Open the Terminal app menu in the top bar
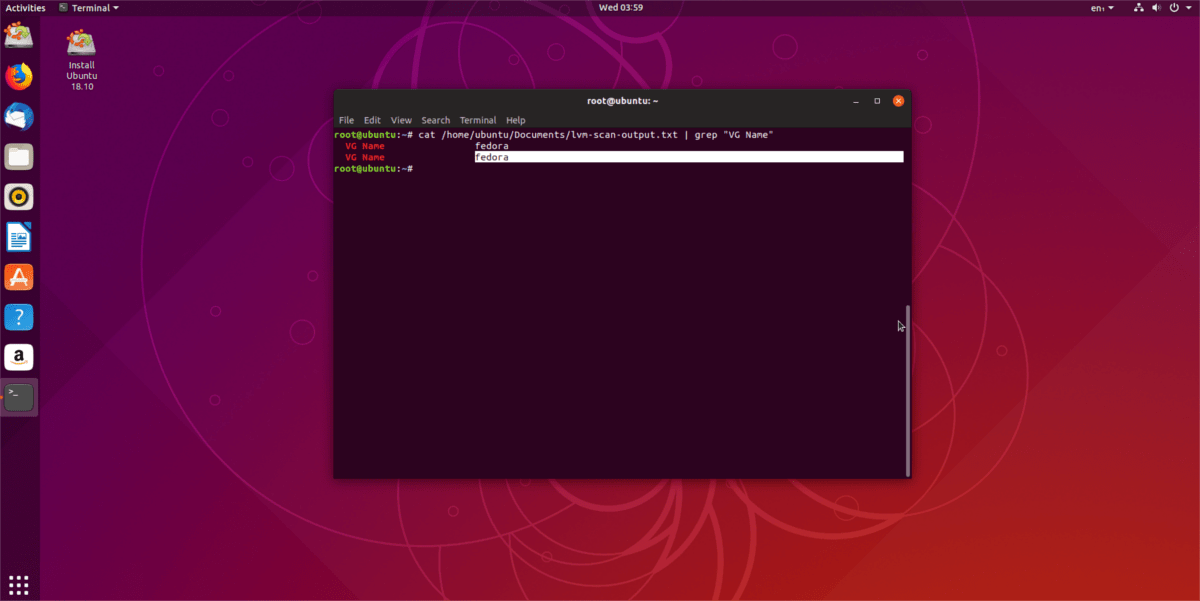The image size is (1200, 601). click(88, 7)
